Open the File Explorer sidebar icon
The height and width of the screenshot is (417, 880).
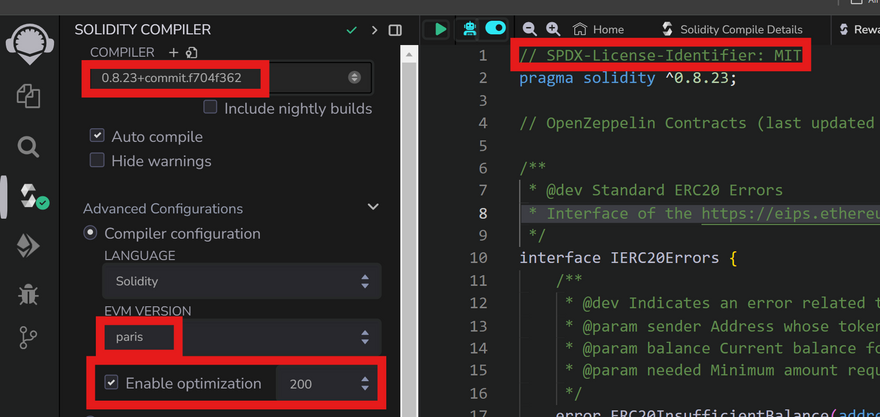pos(28,96)
